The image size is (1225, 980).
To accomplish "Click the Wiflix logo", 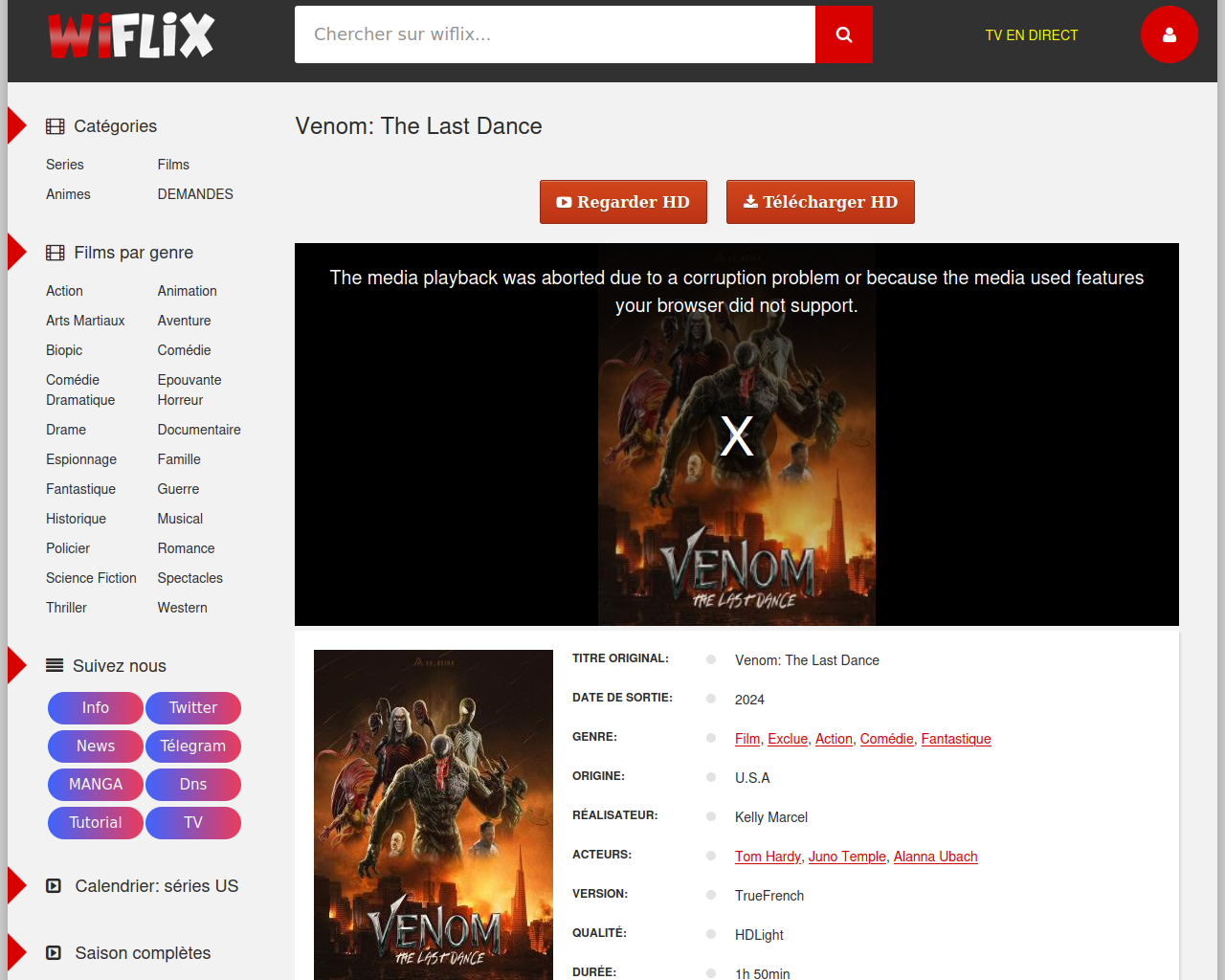I will pyautogui.click(x=131, y=35).
